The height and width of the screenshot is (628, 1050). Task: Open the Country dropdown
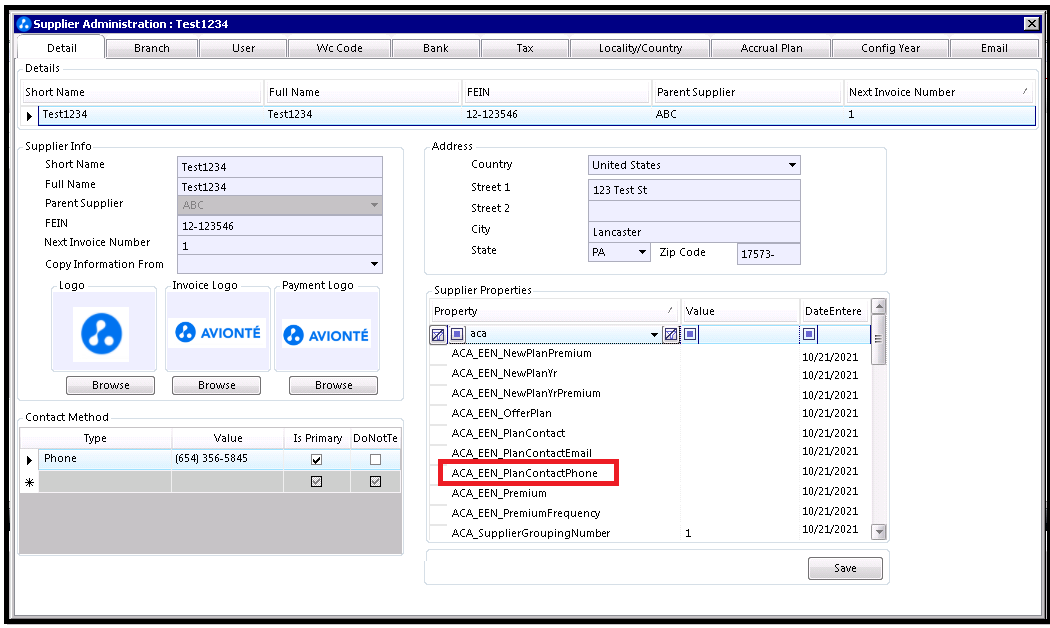(x=792, y=165)
